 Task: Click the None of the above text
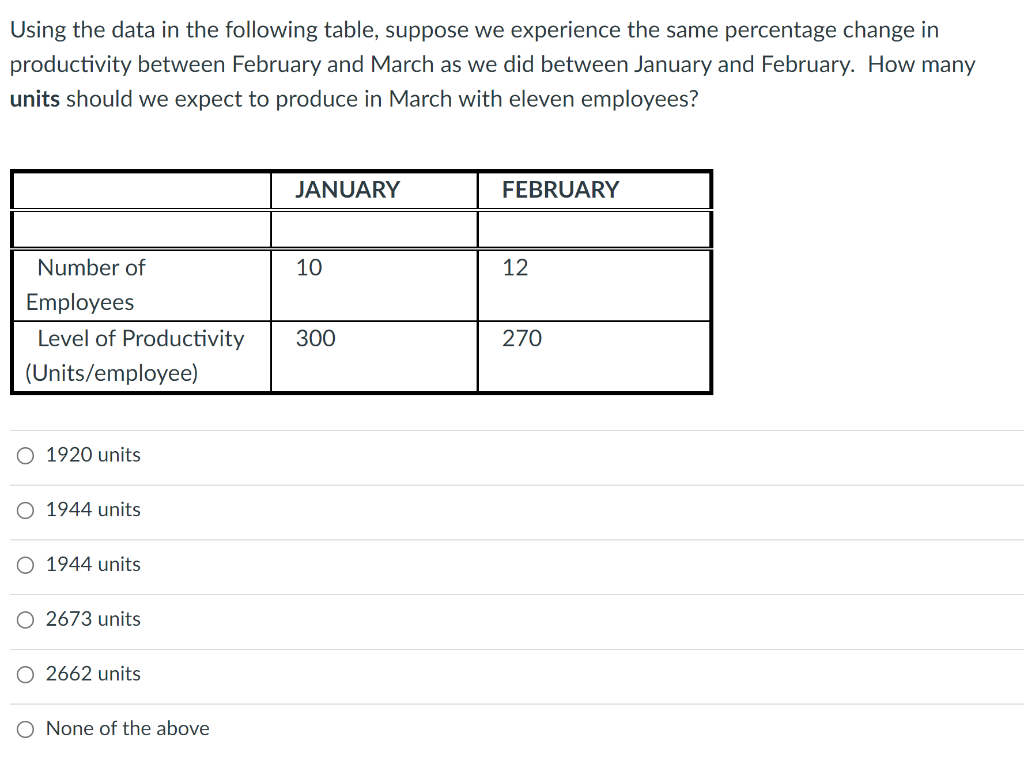(127, 729)
